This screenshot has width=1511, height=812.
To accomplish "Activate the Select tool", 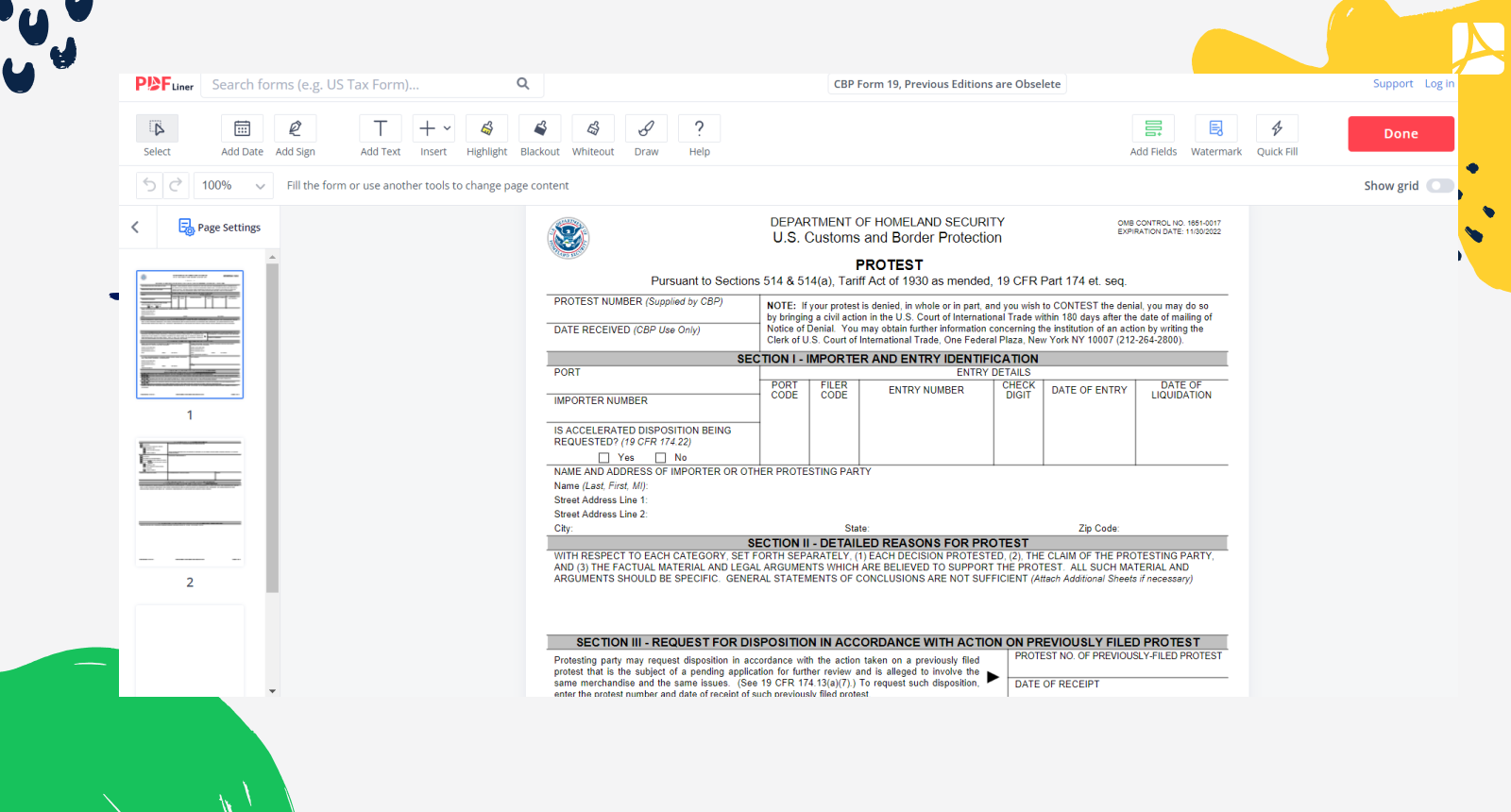I will pos(157,128).
